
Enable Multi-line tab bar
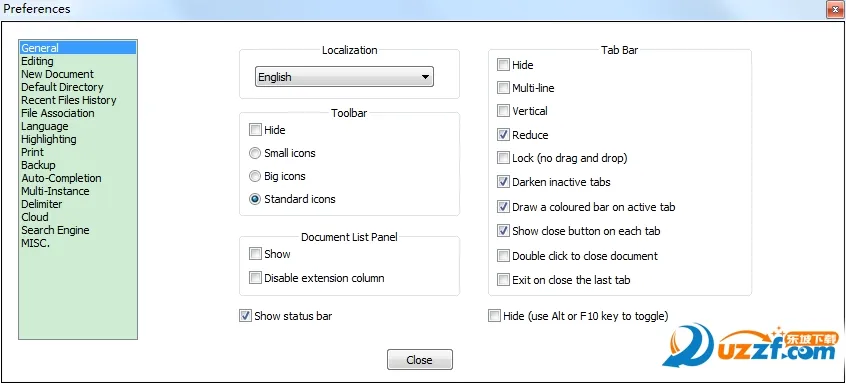pos(503,88)
